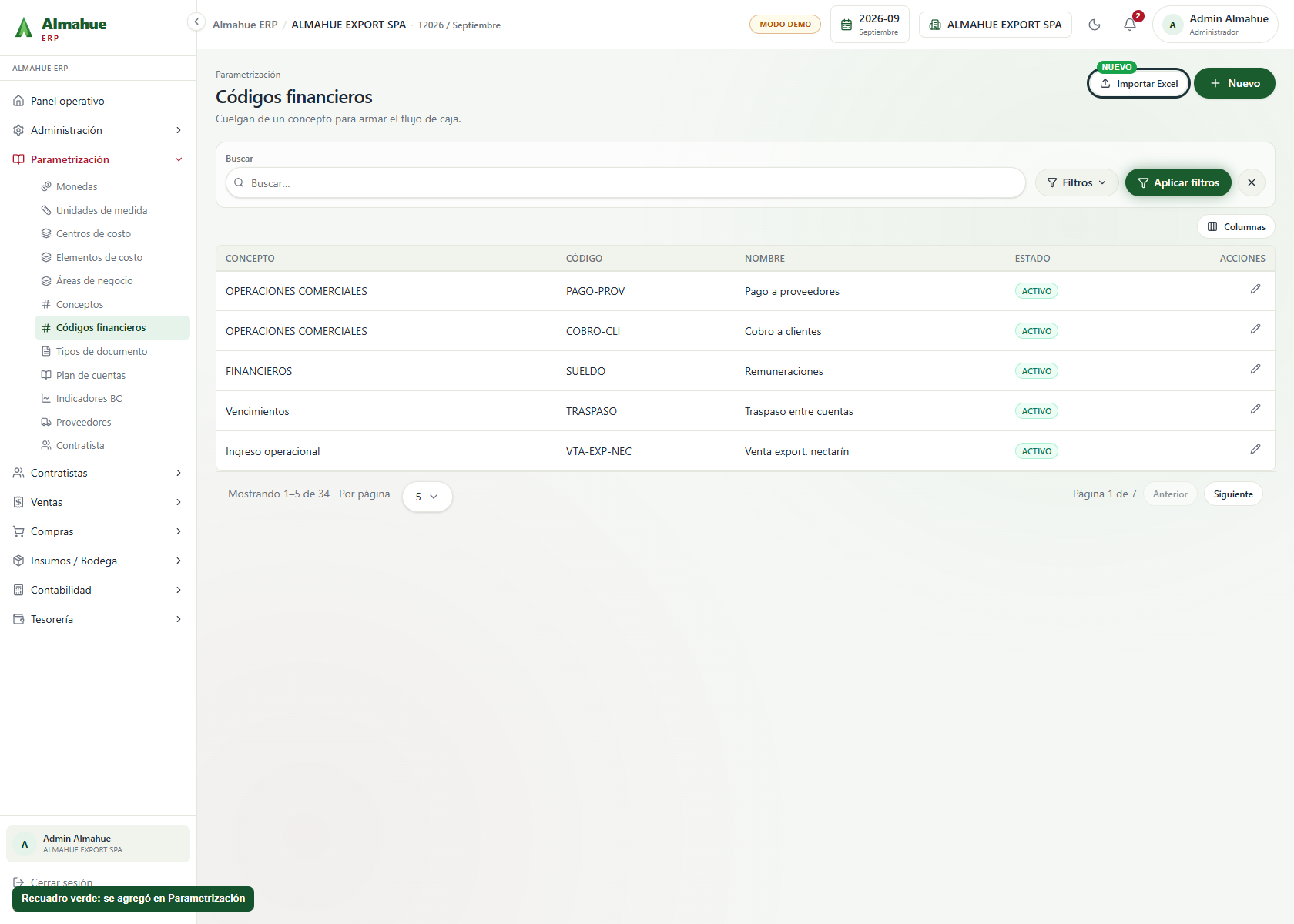Open the Columnas selector
Screen dimensions: 1294x924
click(x=1235, y=226)
